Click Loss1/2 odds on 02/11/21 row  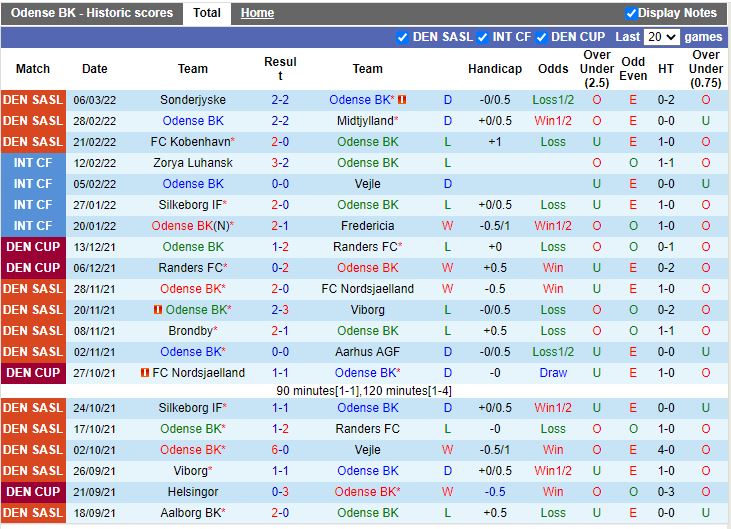[x=553, y=352]
